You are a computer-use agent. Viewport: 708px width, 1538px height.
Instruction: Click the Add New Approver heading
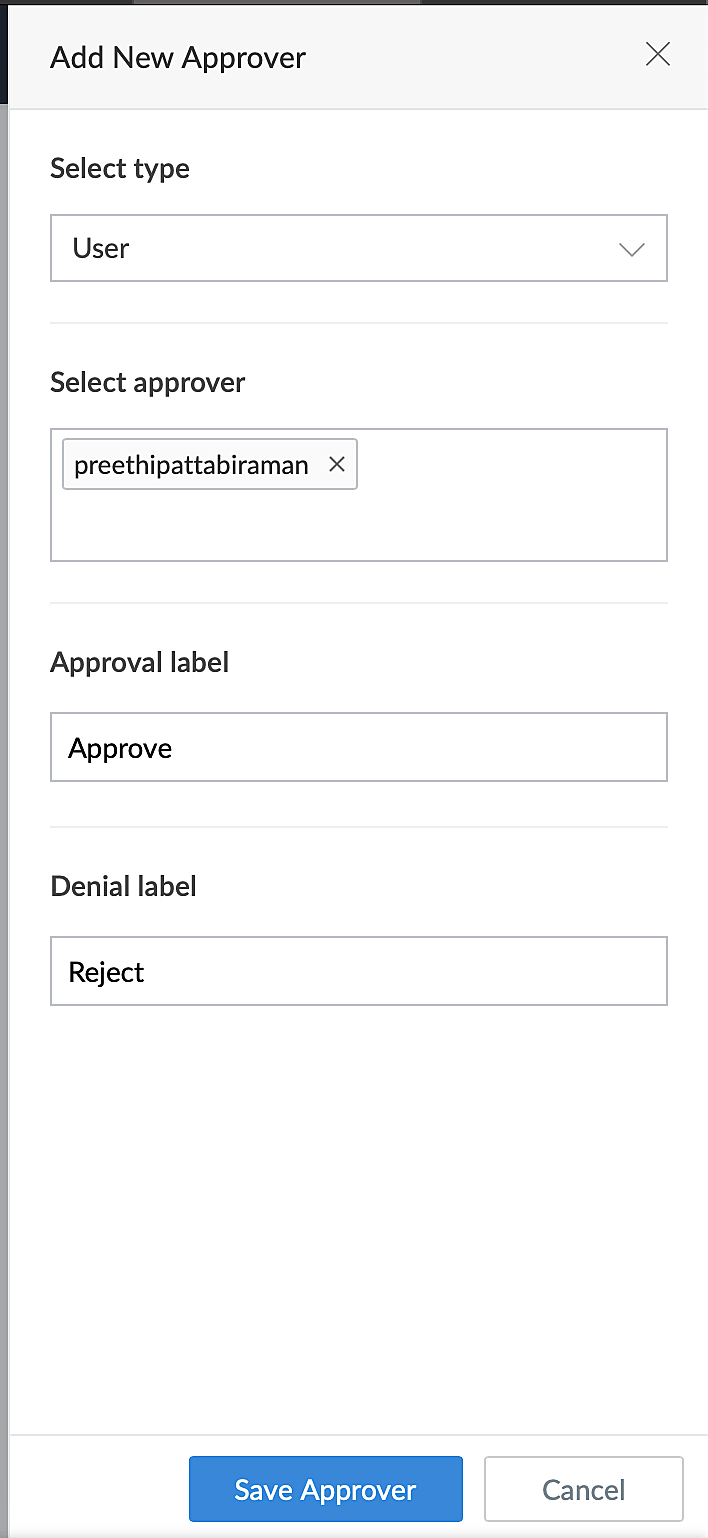(x=178, y=58)
